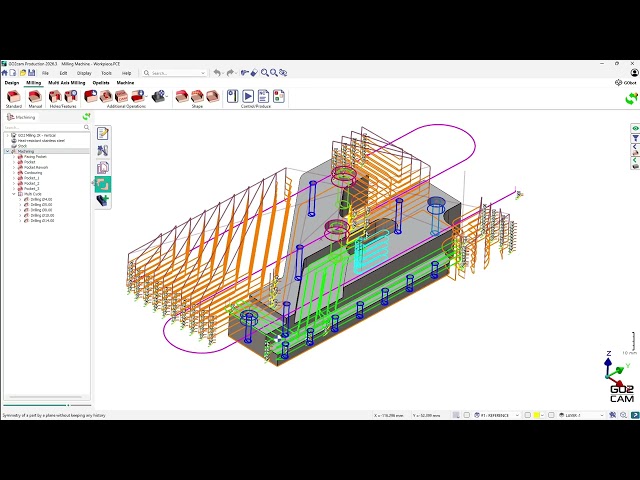Open the LAYER-1 dropdown
This screenshot has height=480, width=640.
pyautogui.click(x=602, y=415)
